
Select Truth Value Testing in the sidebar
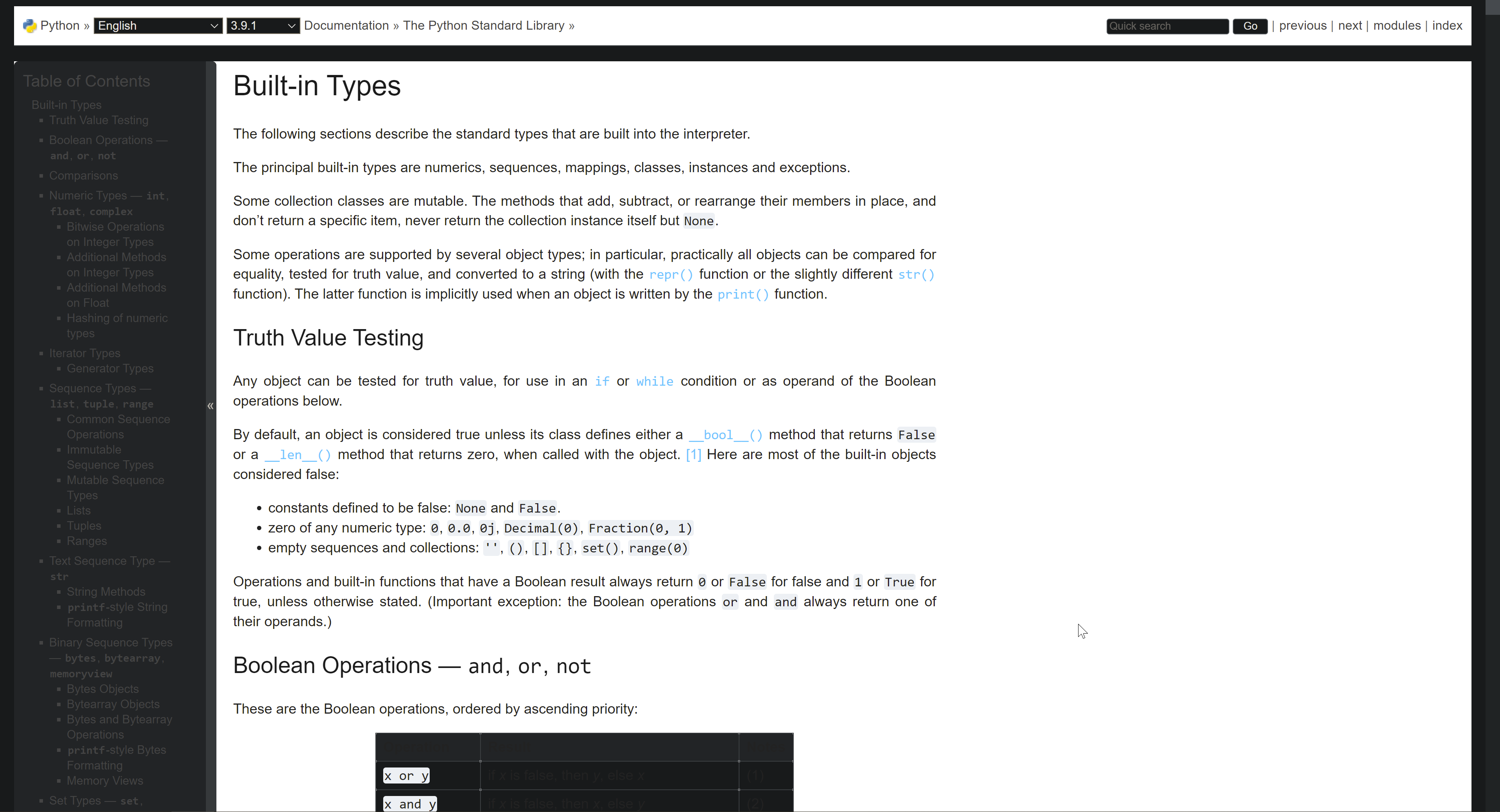98,120
